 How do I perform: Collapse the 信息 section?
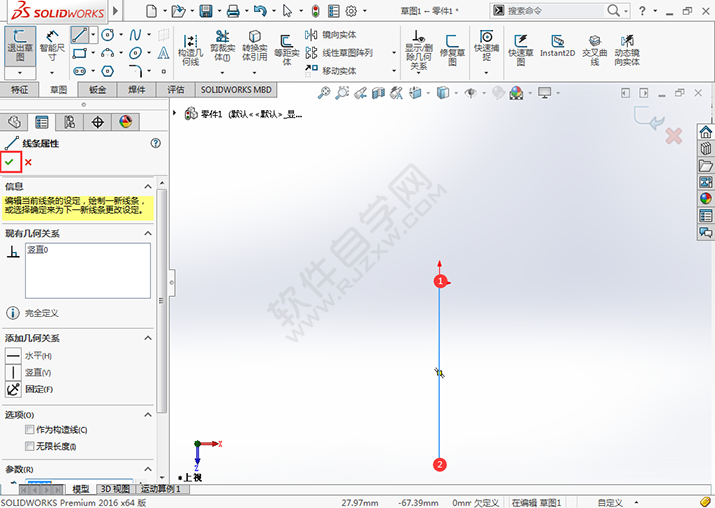(x=148, y=186)
